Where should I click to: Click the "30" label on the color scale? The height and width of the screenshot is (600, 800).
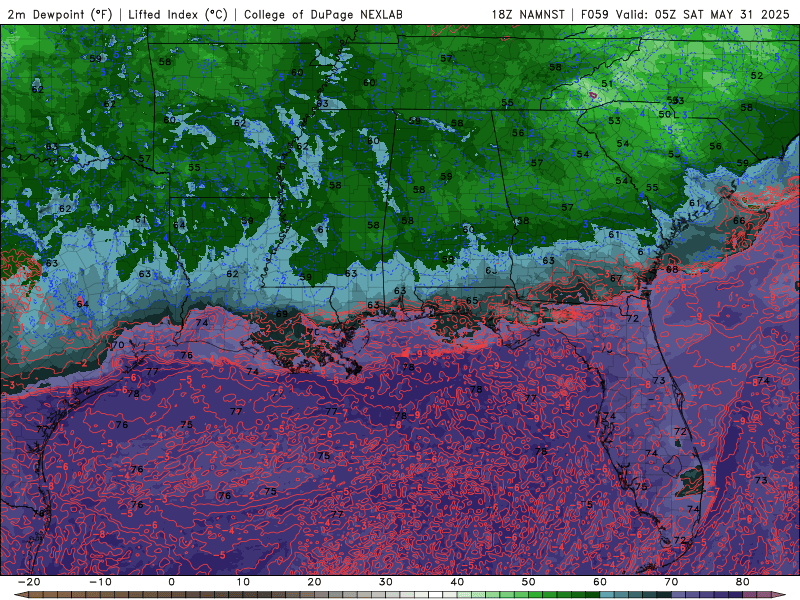coord(386,582)
